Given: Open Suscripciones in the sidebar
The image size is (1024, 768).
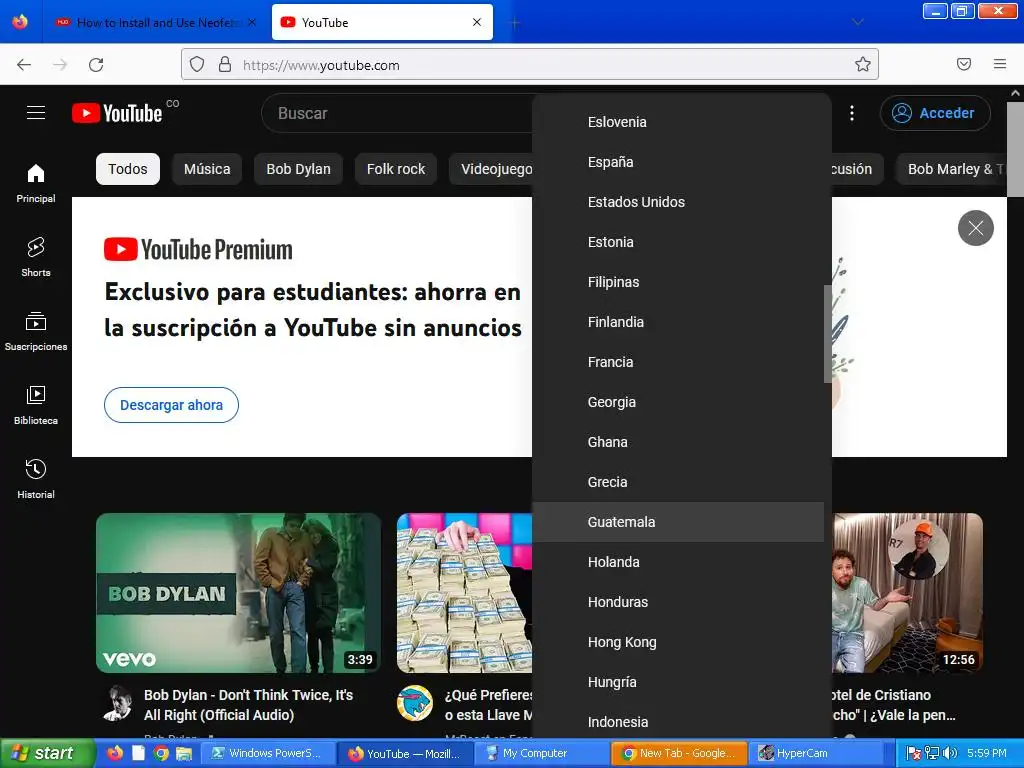Looking at the screenshot, I should (36, 332).
